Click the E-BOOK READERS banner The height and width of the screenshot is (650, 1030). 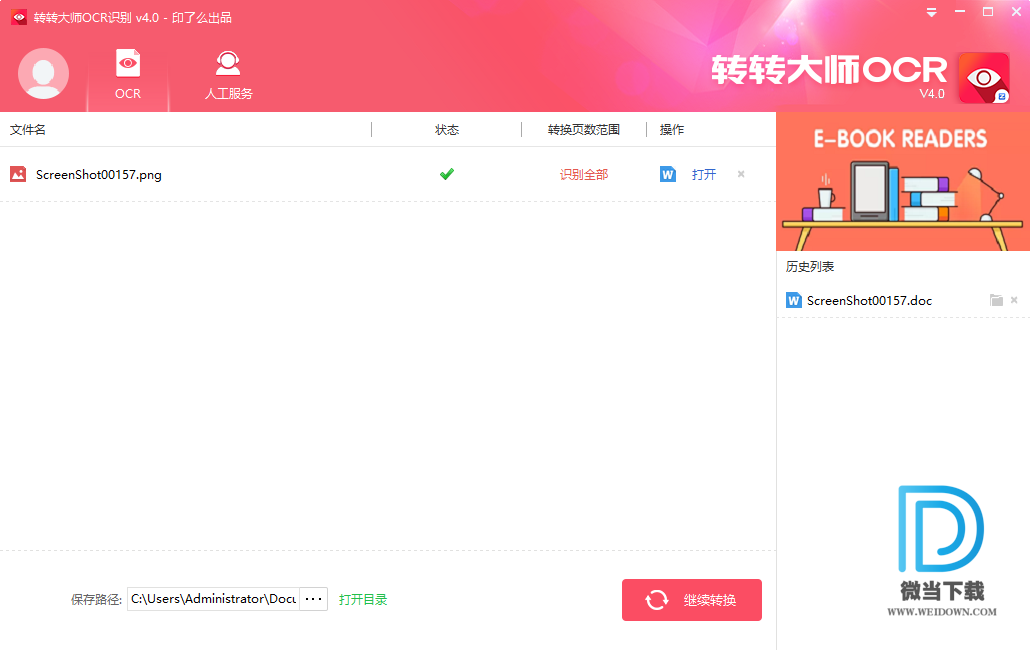click(903, 181)
